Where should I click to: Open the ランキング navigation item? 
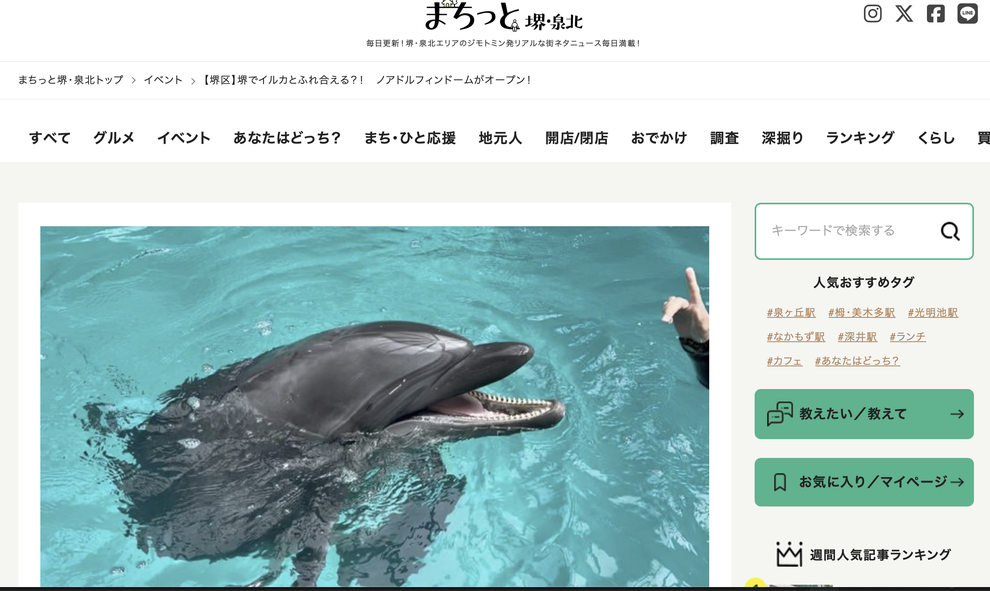pyautogui.click(x=860, y=138)
